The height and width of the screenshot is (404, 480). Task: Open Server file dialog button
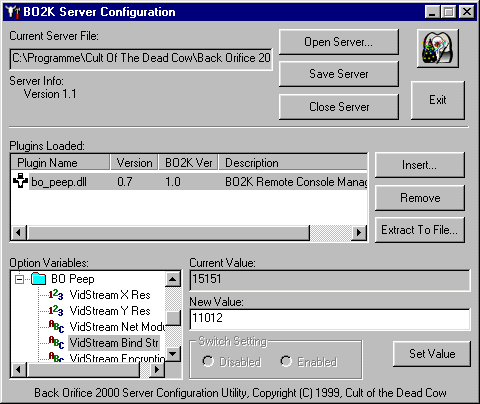[x=339, y=42]
